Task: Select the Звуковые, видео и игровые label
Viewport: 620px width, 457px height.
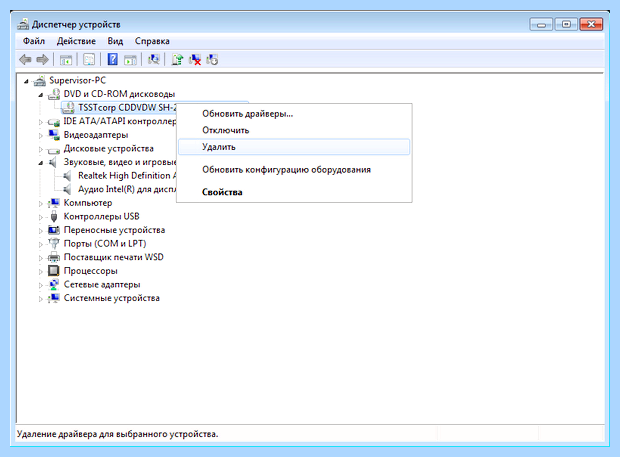Action: coord(120,162)
